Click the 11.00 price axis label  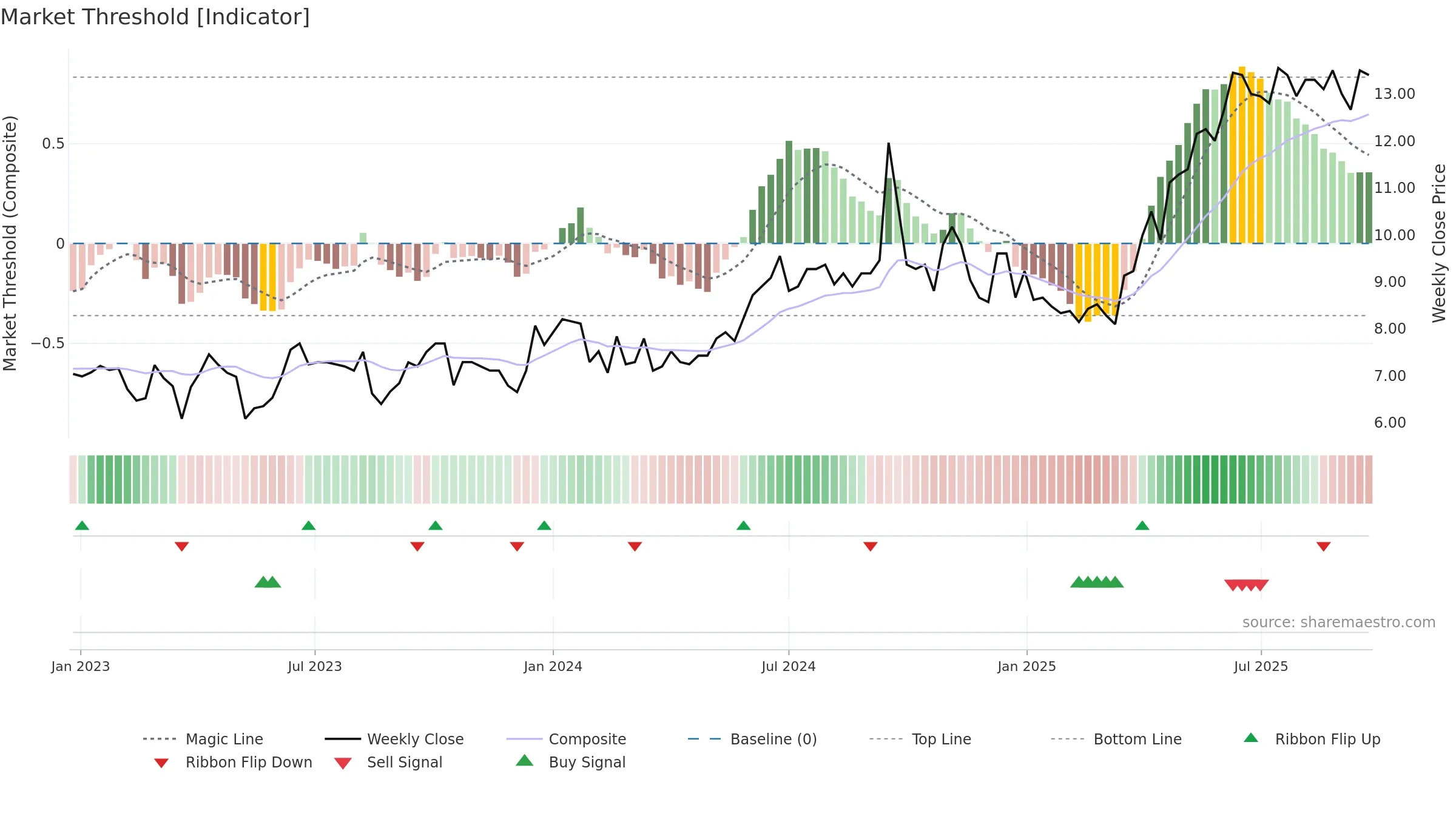coord(1395,188)
